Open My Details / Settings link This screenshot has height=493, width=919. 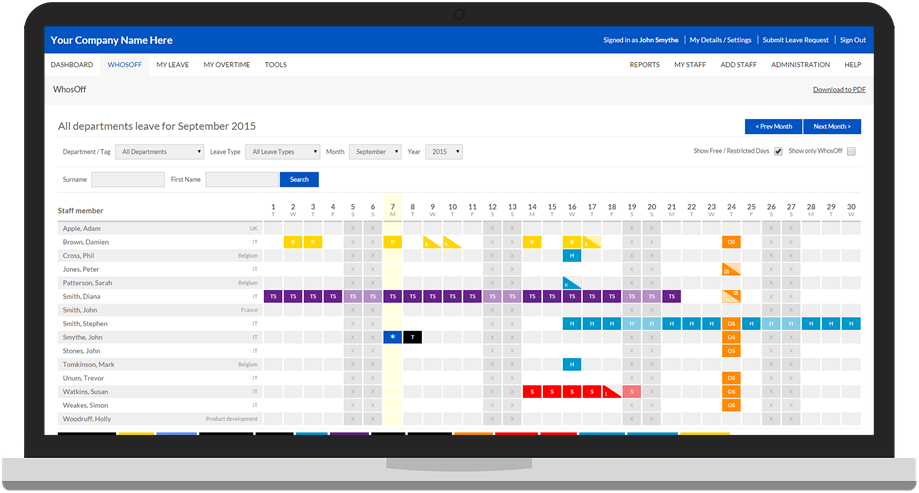[720, 40]
